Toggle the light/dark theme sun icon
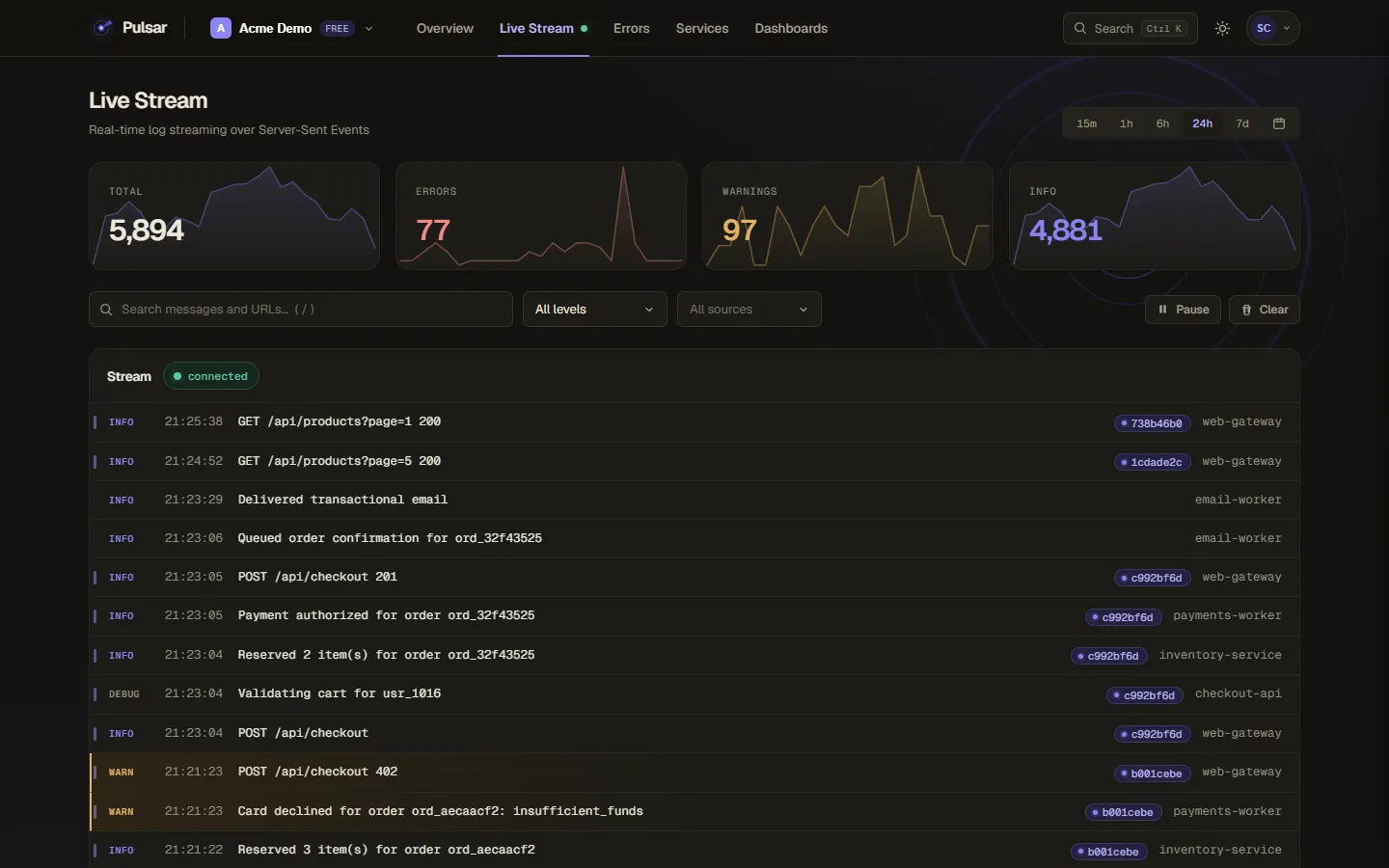The height and width of the screenshot is (868, 1389). point(1222,28)
